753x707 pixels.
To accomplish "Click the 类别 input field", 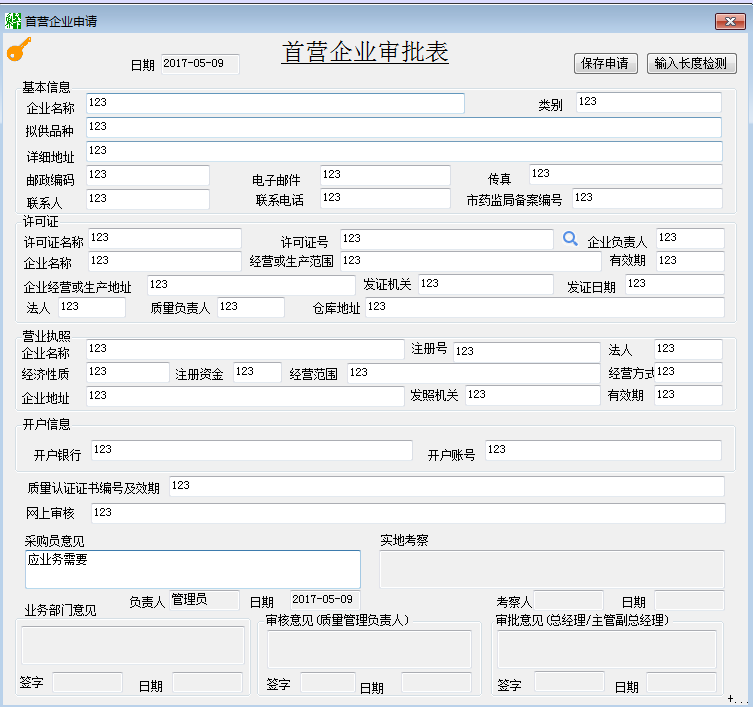I will coord(649,102).
